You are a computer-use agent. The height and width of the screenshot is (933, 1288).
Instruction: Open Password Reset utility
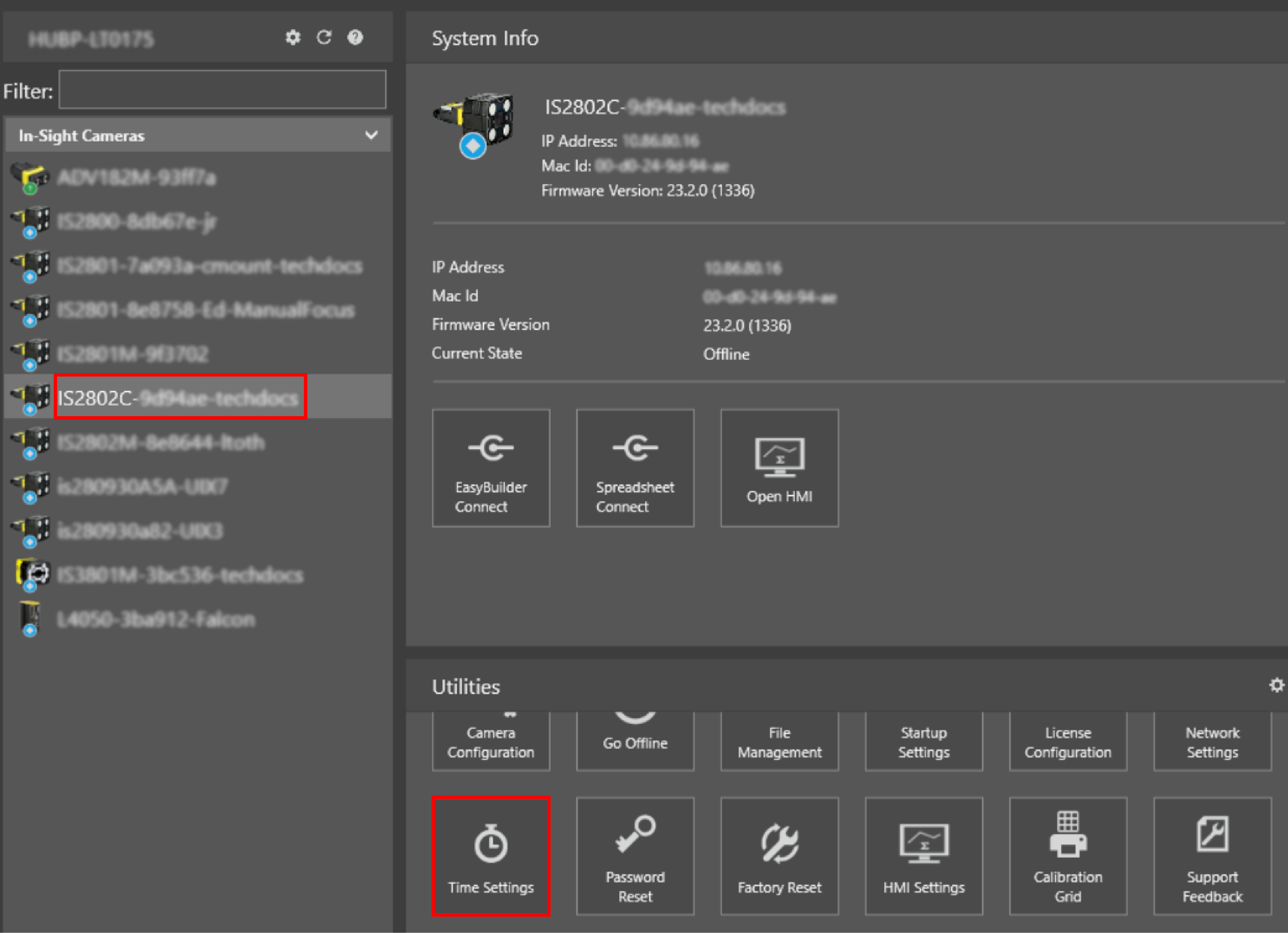[x=635, y=856]
